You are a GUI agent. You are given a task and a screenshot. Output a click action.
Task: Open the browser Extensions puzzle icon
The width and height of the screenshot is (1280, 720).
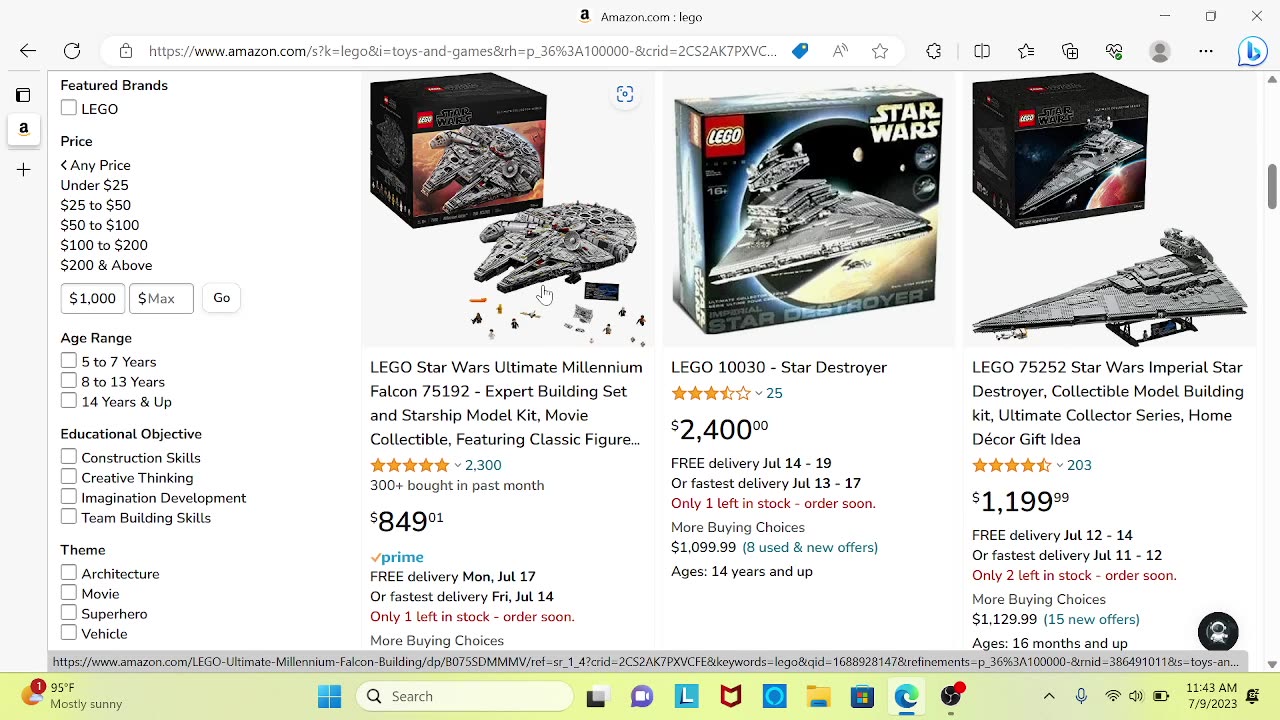click(934, 51)
